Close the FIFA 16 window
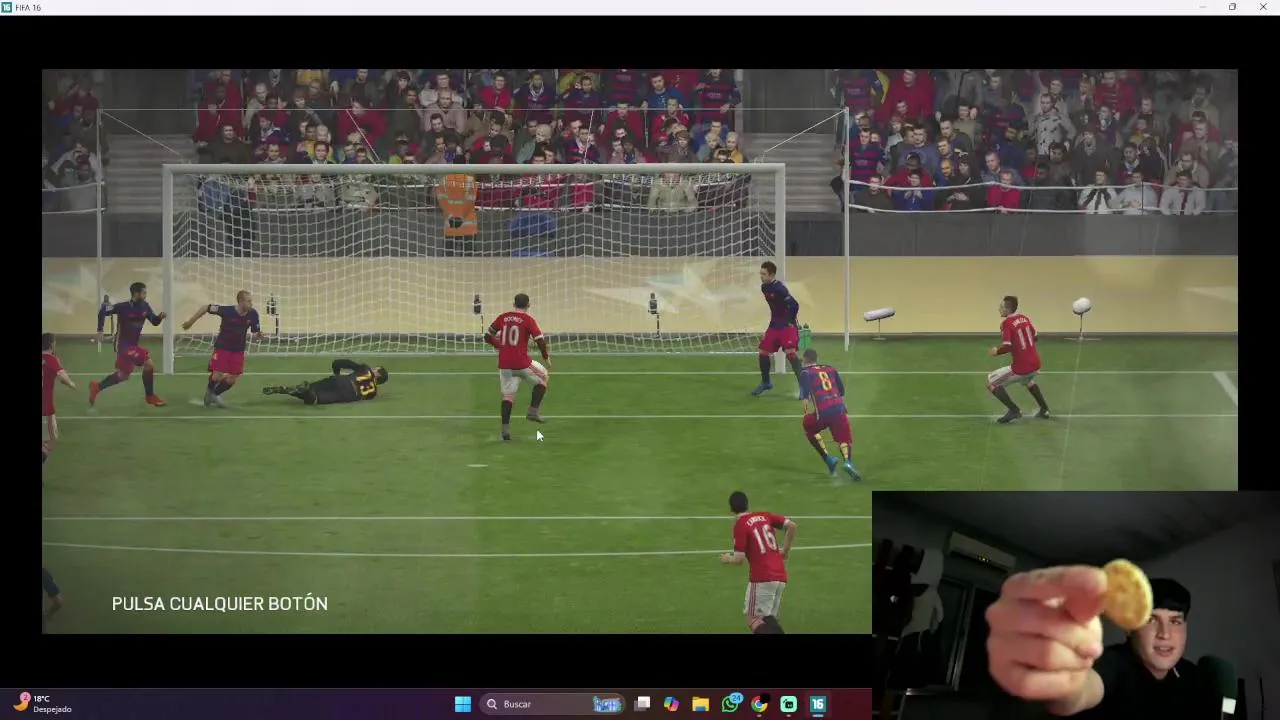Viewport: 1280px width, 720px height. (x=1263, y=7)
